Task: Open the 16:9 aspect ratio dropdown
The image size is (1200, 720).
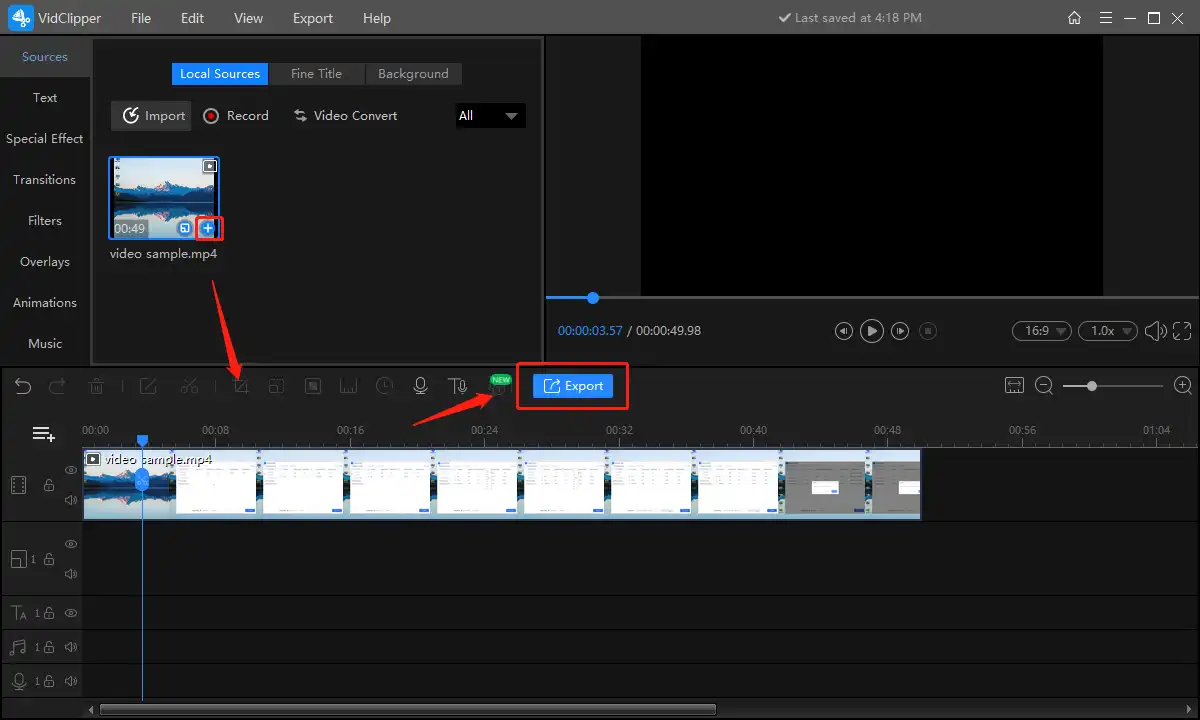Action: click(1041, 331)
